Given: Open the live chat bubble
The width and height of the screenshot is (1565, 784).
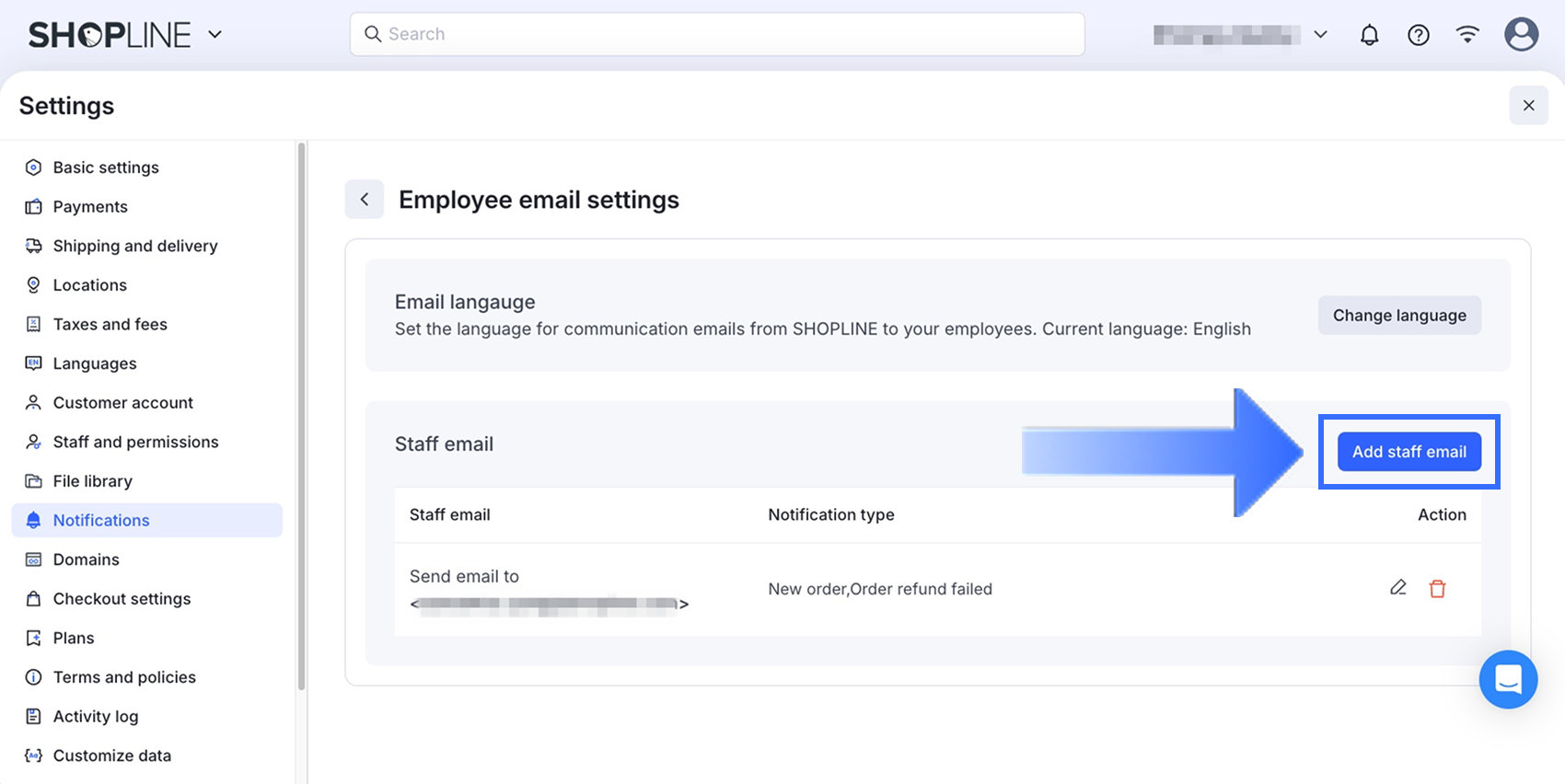Looking at the screenshot, I should click(1508, 679).
